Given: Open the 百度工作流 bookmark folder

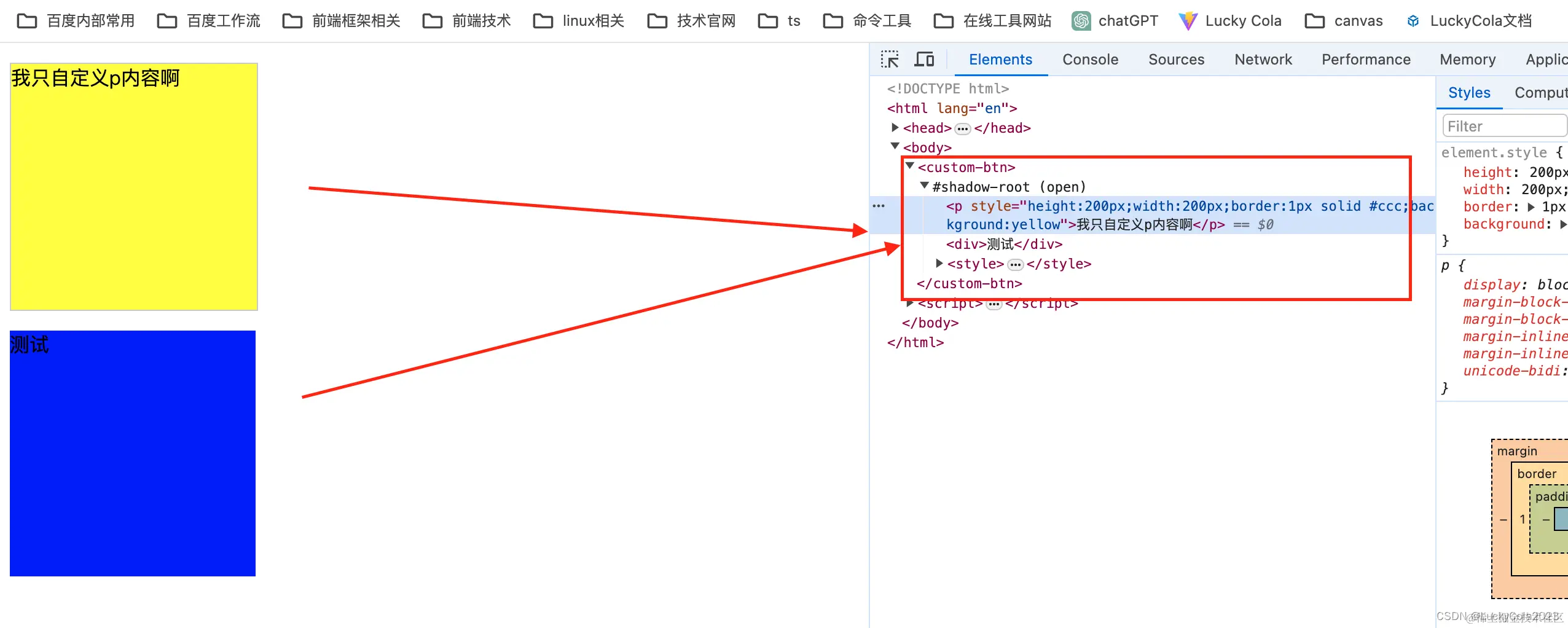Looking at the screenshot, I should (209, 21).
